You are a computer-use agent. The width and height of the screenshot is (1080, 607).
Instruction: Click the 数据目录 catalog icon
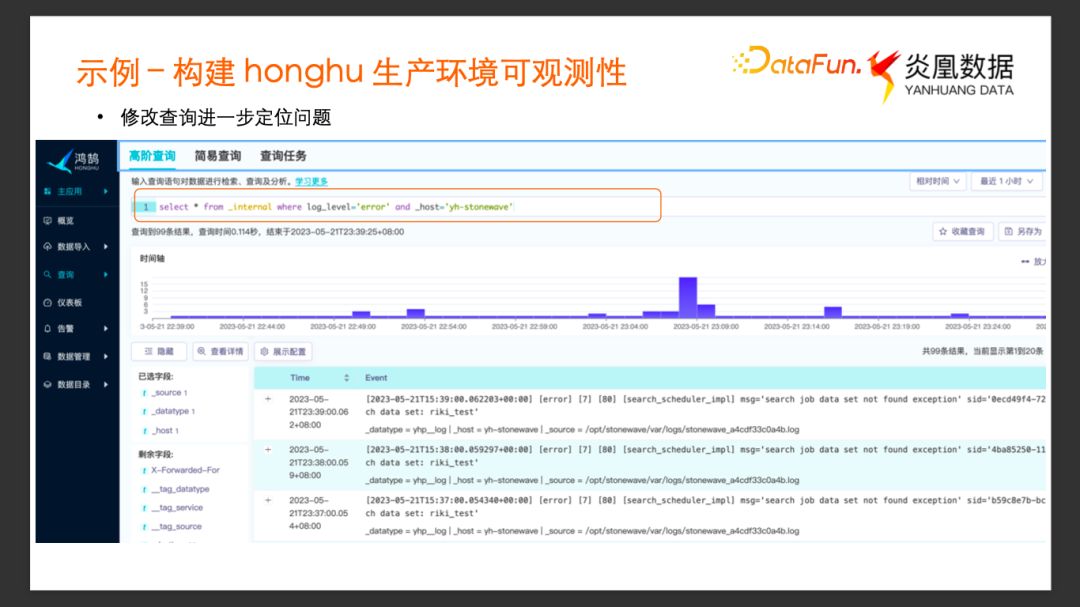(48, 384)
